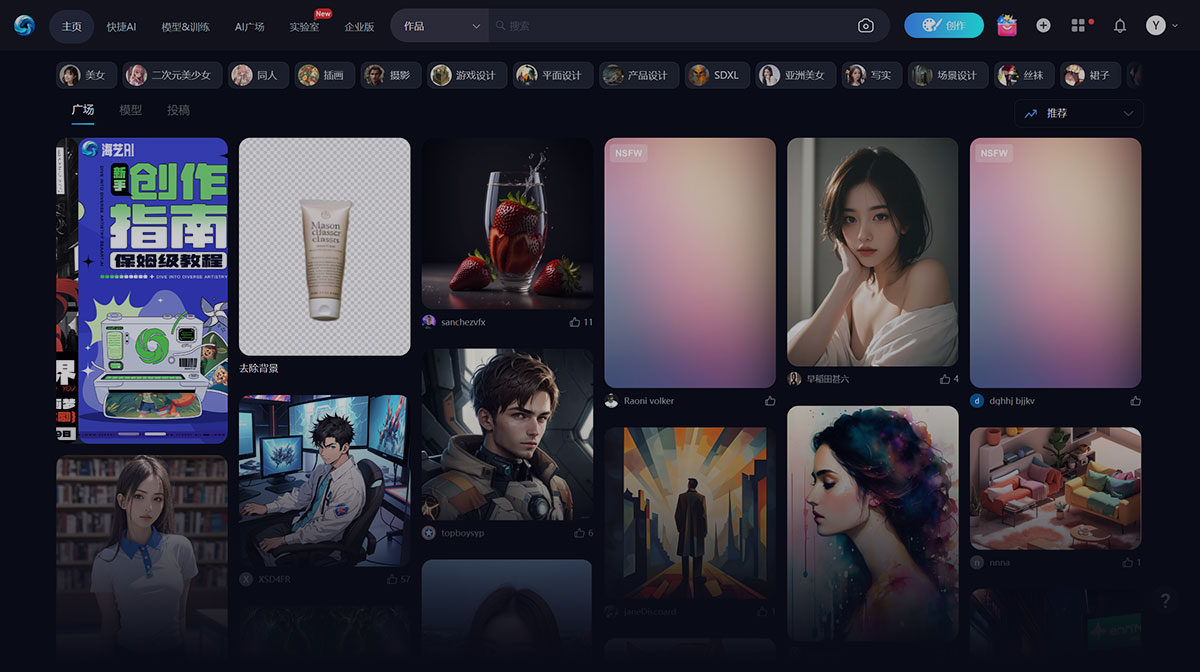Image resolution: width=1200 pixels, height=672 pixels.
Task: Select the SDXL tag chip
Action: (x=716, y=74)
